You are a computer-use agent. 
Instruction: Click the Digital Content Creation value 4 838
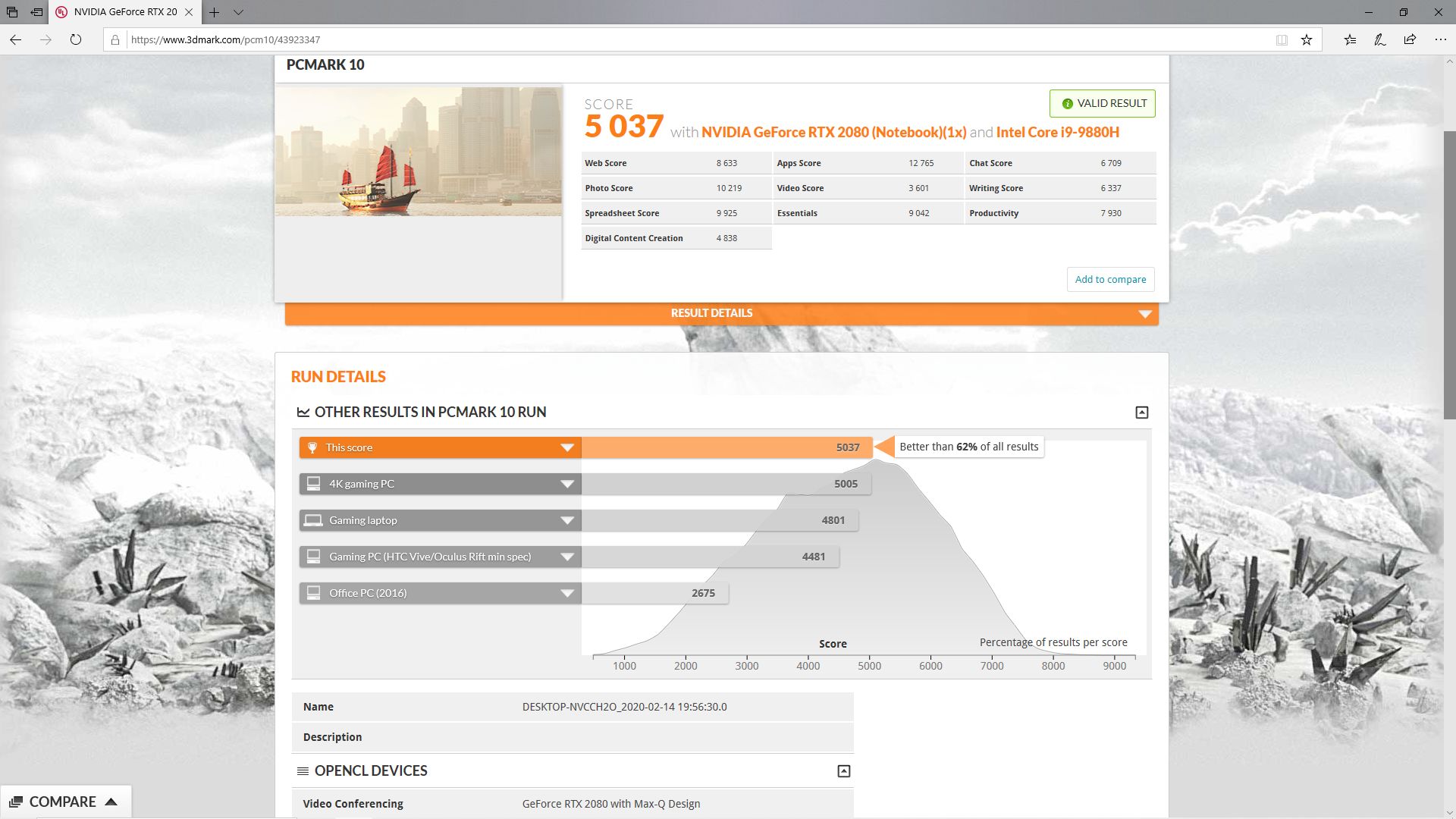pyautogui.click(x=726, y=239)
